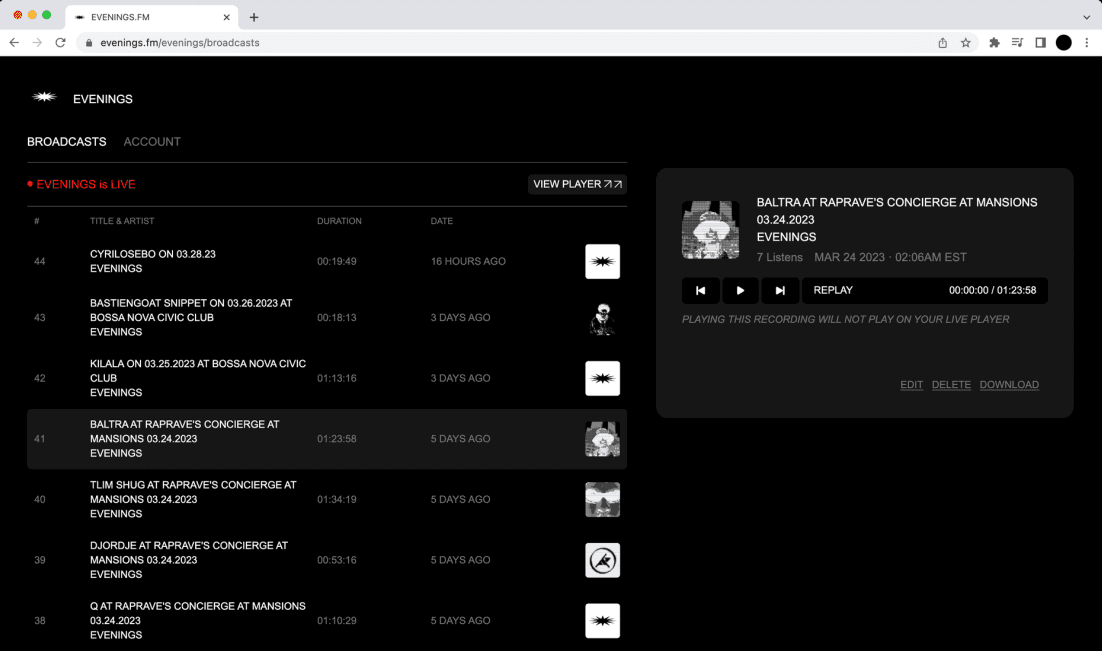Click the Baltra cover art in player panel
This screenshot has height=651, width=1102.
coord(711,230)
